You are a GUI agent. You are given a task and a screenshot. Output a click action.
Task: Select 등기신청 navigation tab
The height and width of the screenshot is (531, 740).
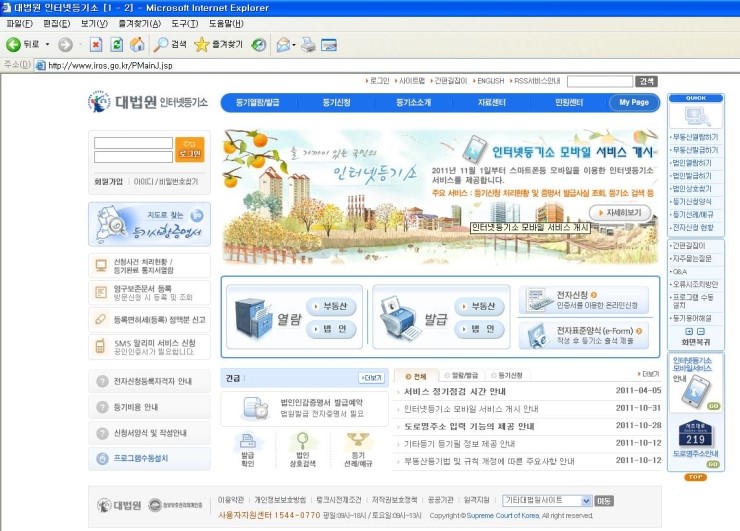tap(336, 102)
